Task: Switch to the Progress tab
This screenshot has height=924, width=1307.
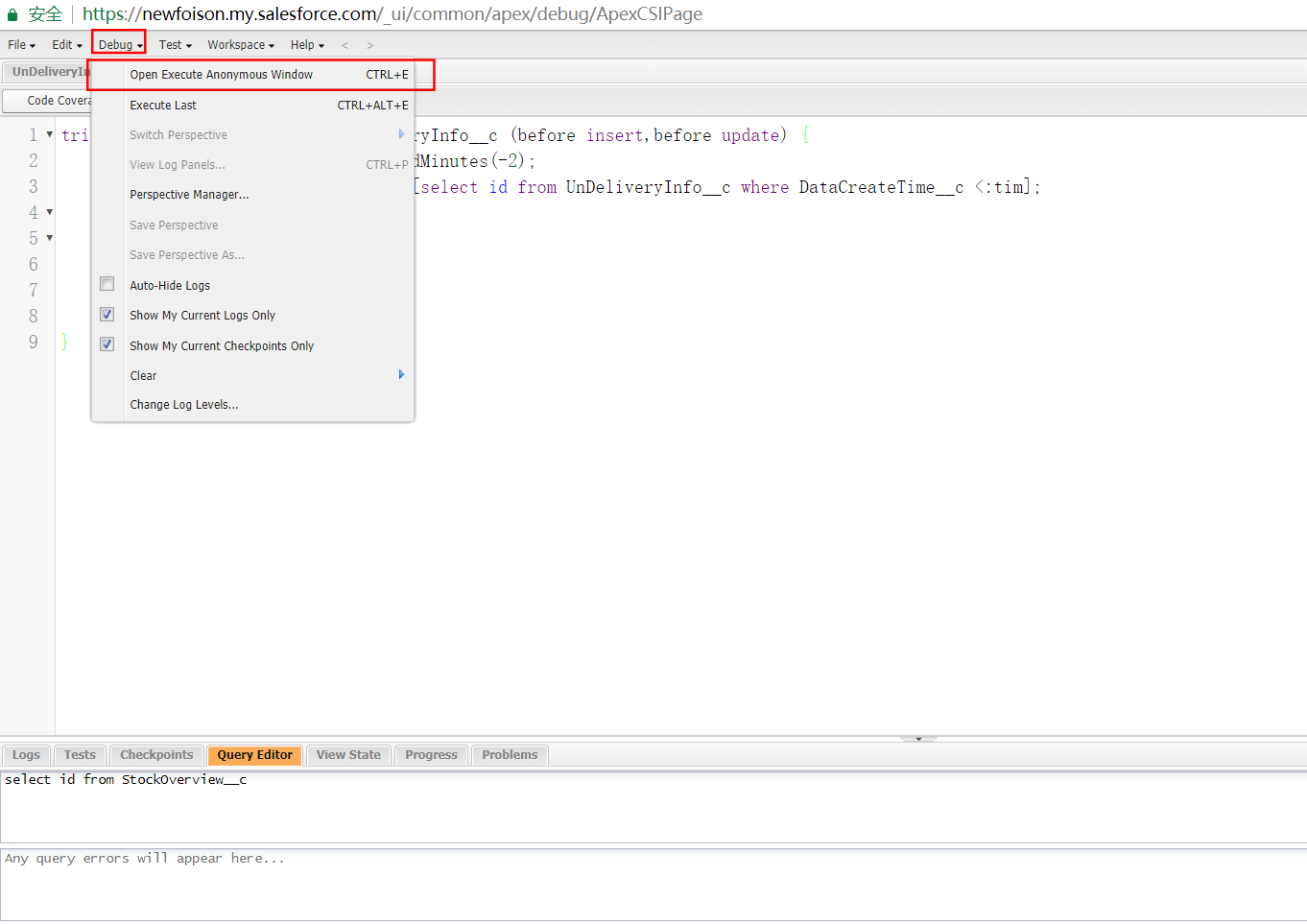Action: [x=431, y=755]
